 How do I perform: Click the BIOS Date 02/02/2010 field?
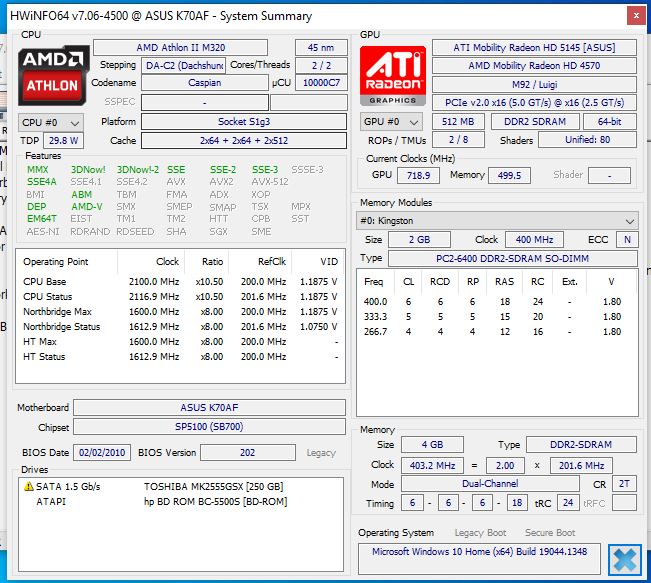click(102, 452)
